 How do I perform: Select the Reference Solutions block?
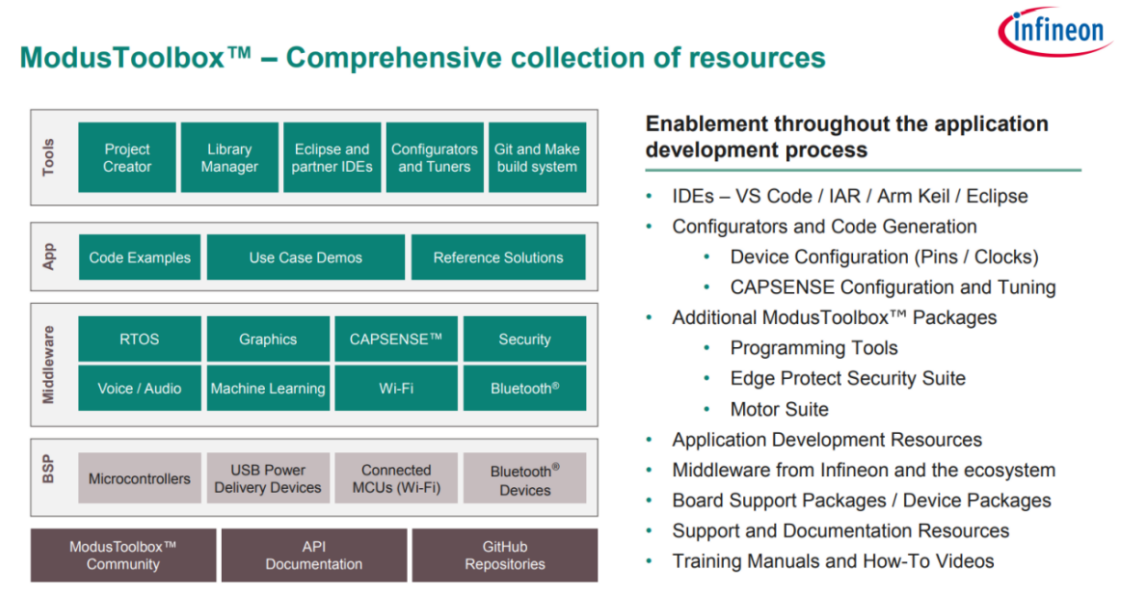pyautogui.click(x=498, y=257)
